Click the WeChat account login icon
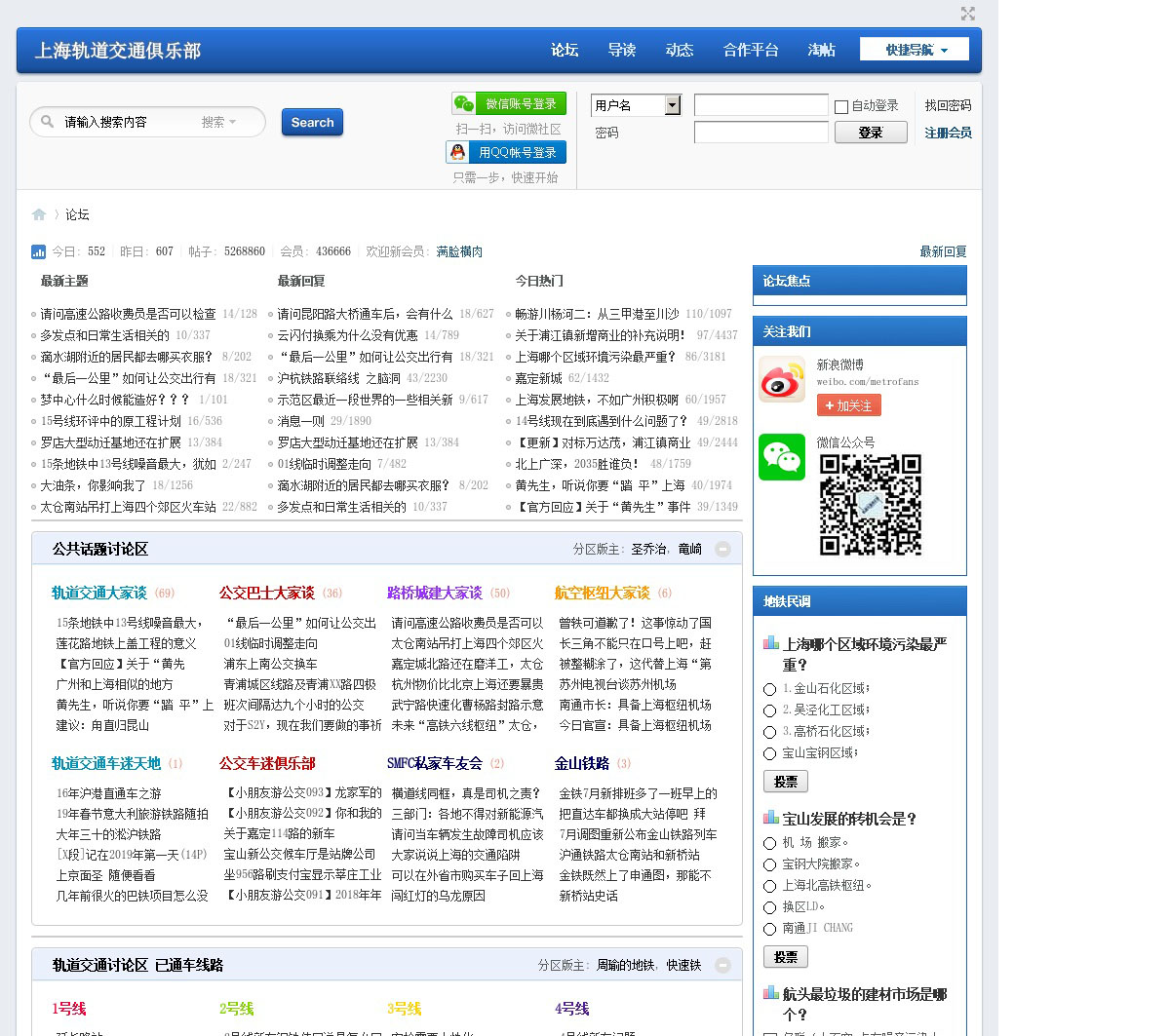This screenshot has width=1170, height=1036. 464,103
